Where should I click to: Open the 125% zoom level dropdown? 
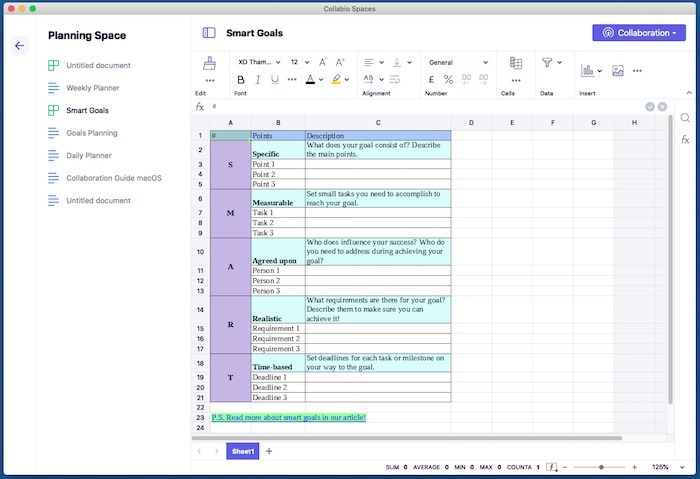click(x=668, y=467)
